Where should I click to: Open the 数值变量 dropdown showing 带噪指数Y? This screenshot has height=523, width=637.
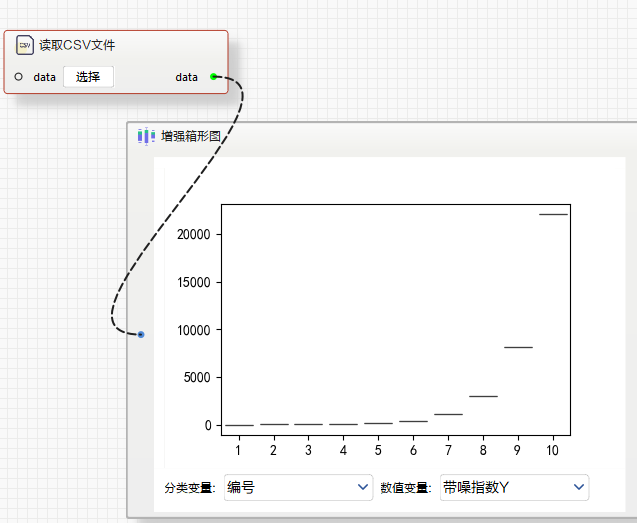point(514,487)
